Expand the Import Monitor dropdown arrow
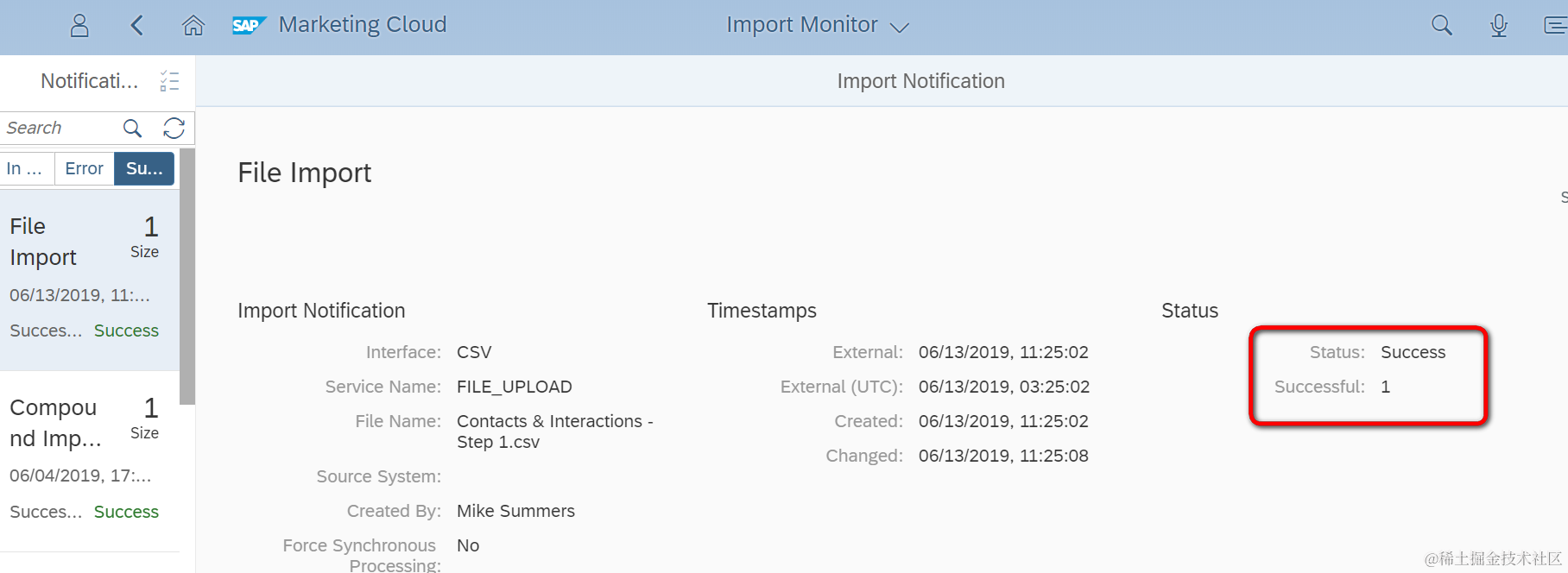Image resolution: width=1568 pixels, height=573 pixels. coord(900,27)
